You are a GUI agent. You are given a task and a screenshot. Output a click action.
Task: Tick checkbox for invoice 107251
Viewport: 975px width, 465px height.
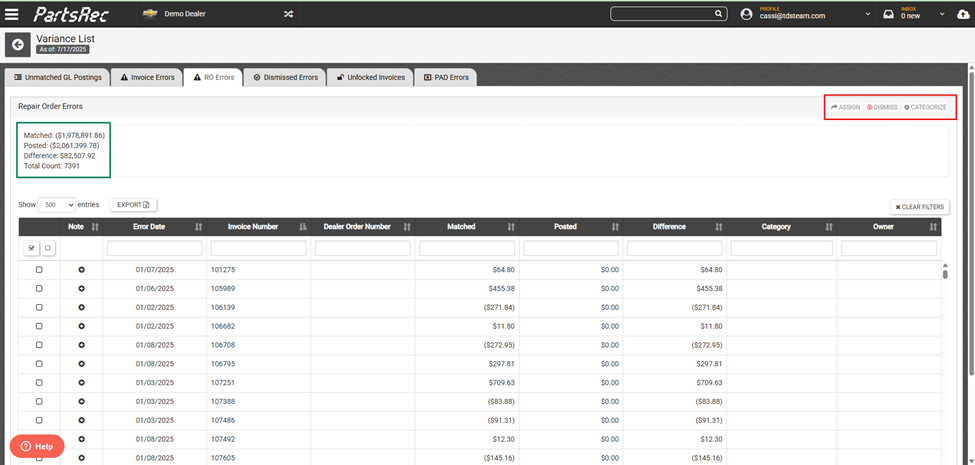[x=39, y=382]
